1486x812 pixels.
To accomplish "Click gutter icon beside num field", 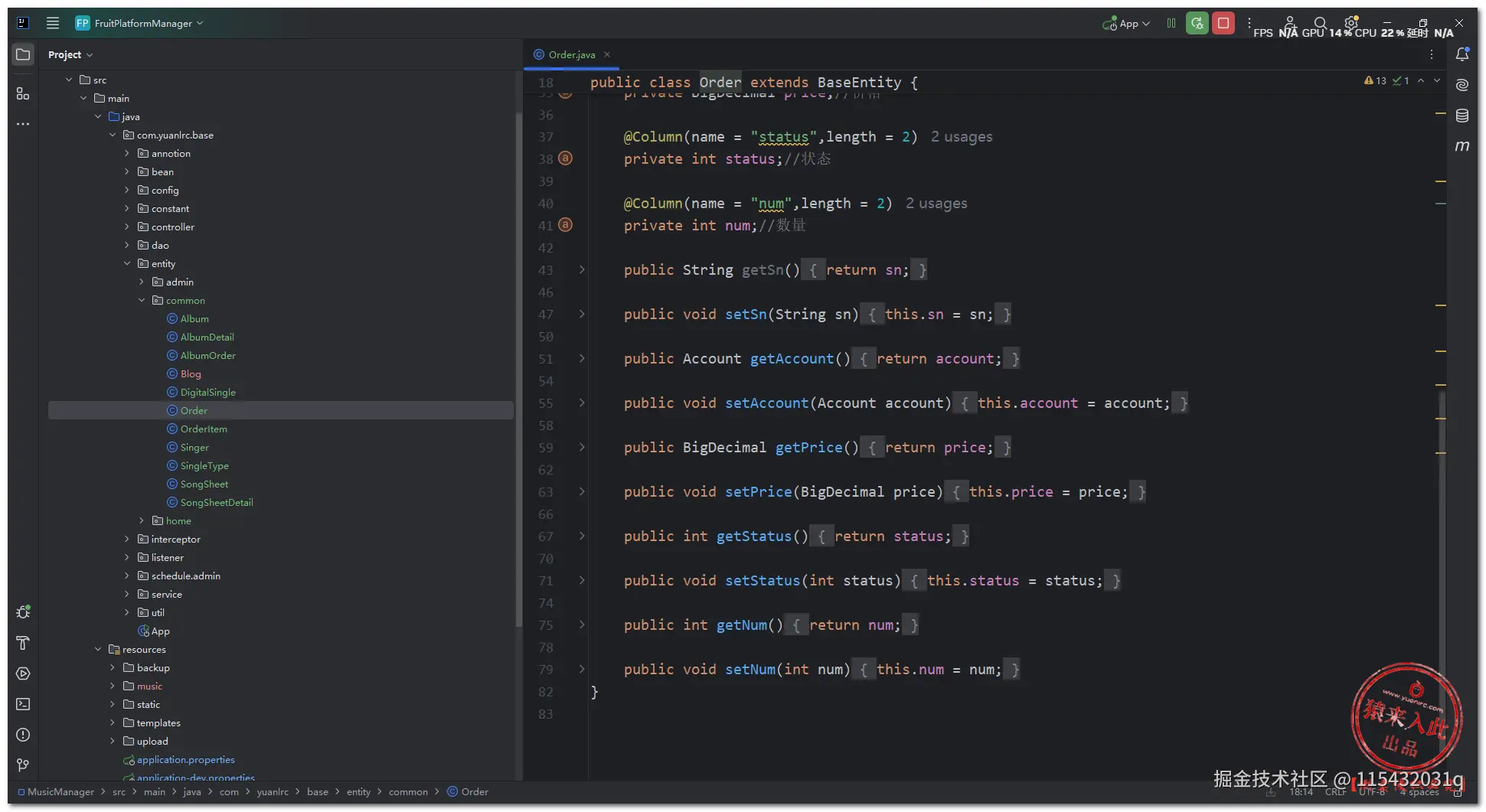I will [x=565, y=225].
